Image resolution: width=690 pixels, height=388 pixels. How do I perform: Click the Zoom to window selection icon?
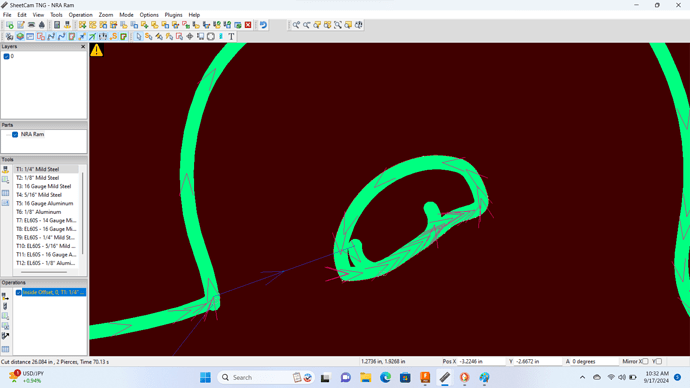point(338,25)
